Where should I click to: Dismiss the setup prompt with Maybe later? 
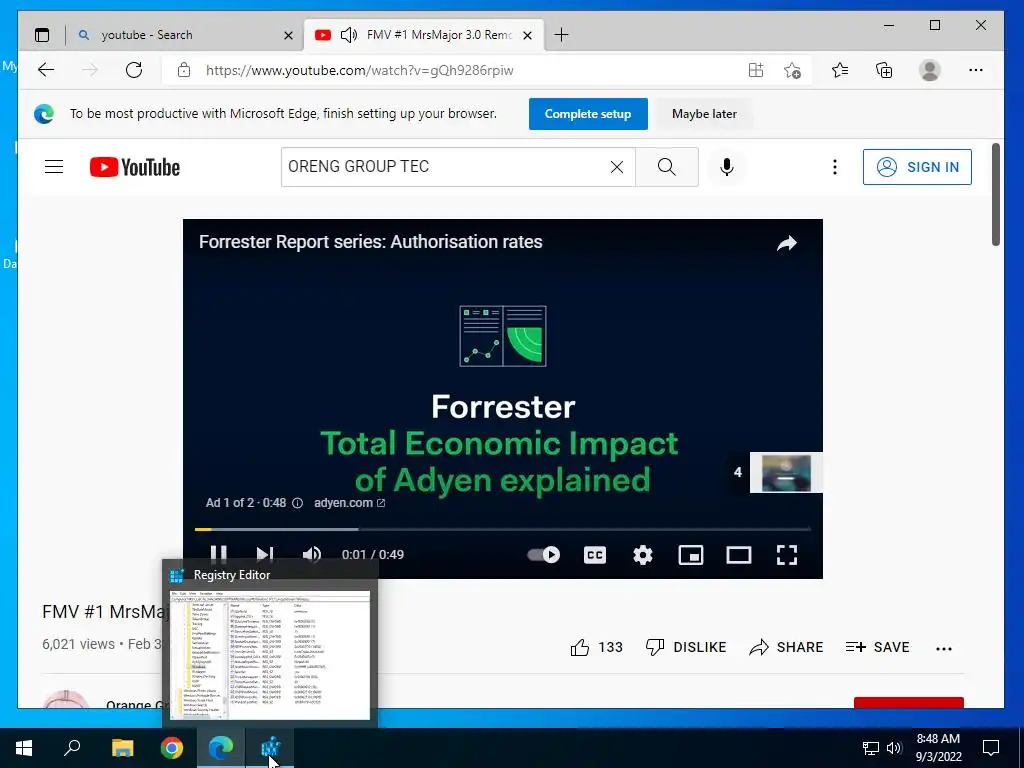704,114
